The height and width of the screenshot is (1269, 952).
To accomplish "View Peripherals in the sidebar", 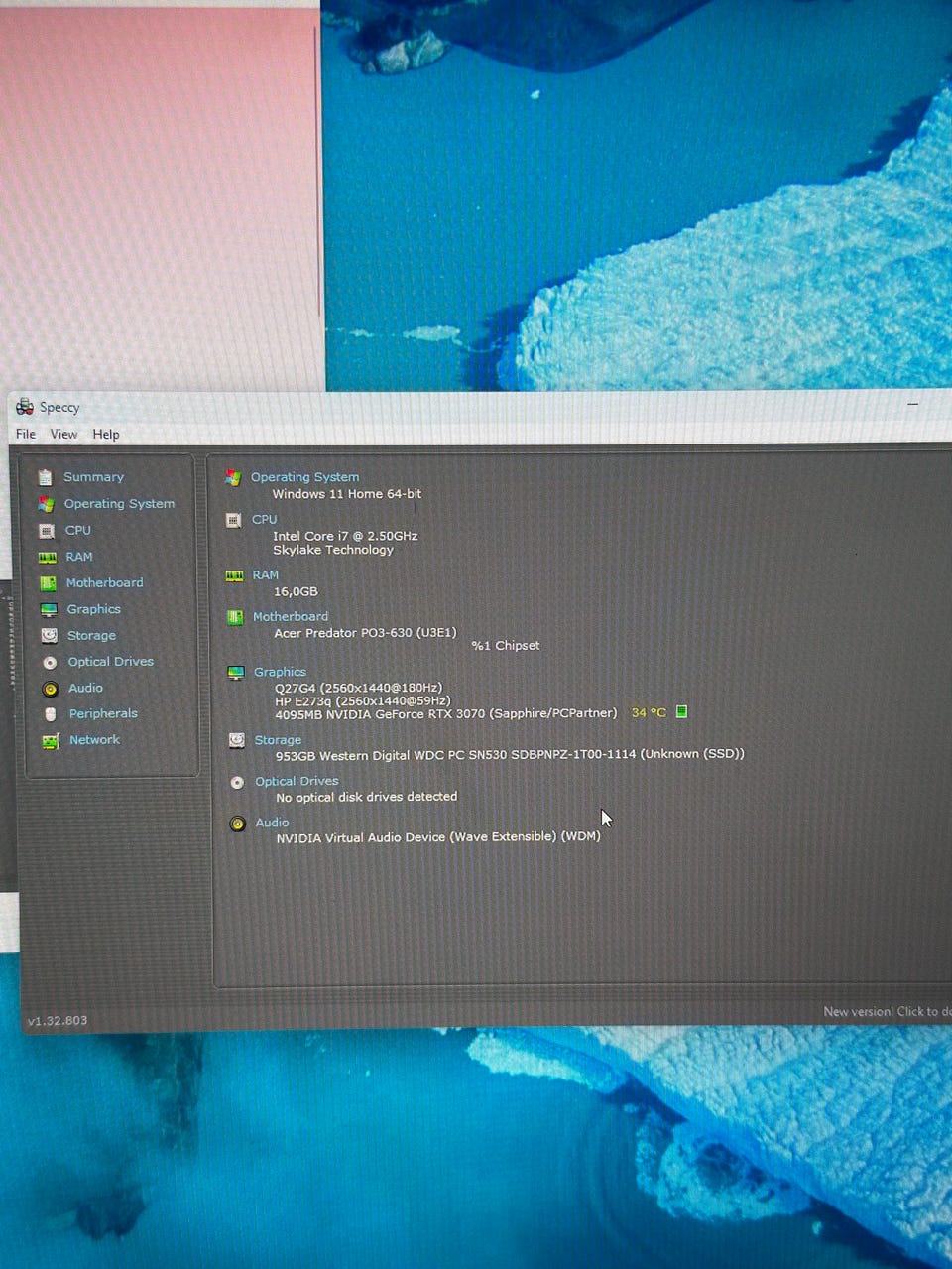I will pos(104,713).
